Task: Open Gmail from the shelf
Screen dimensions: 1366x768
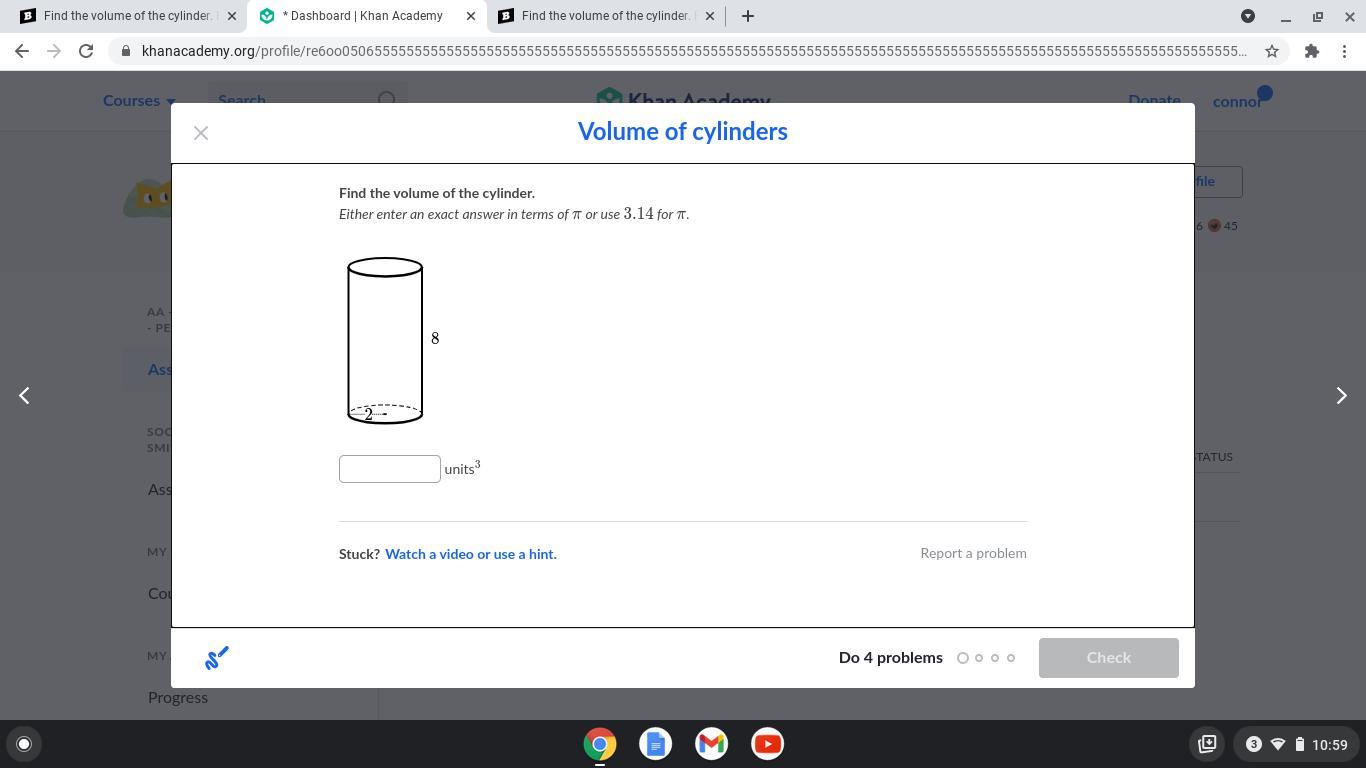Action: (712, 744)
